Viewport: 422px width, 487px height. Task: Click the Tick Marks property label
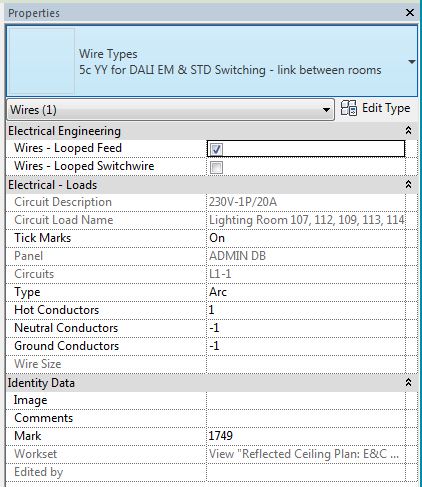pos(43,238)
